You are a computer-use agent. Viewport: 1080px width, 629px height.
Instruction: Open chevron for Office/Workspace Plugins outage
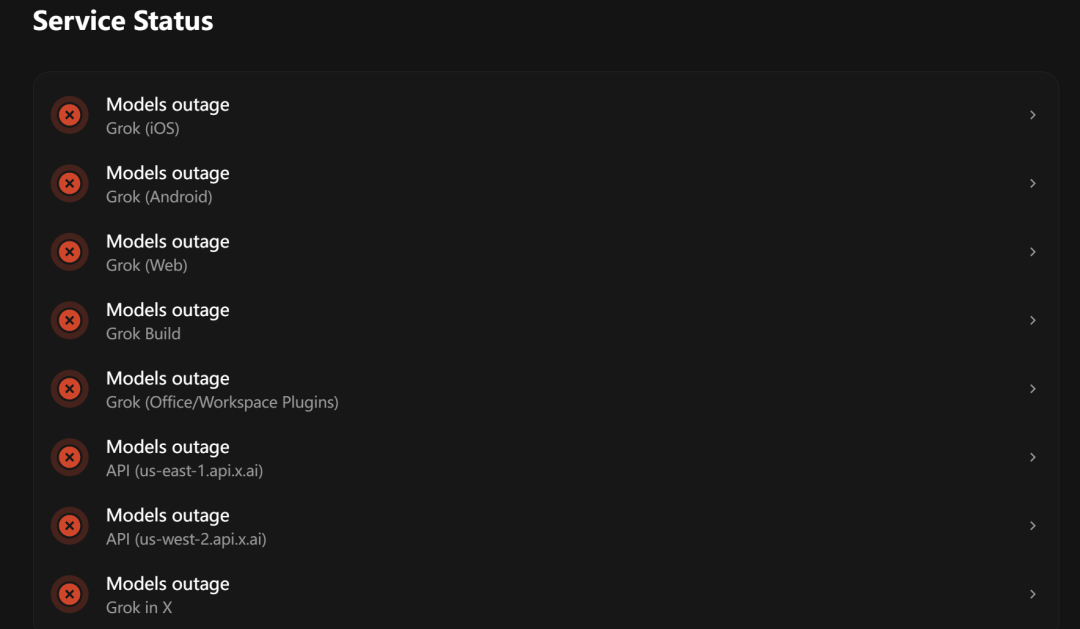pyautogui.click(x=1032, y=389)
